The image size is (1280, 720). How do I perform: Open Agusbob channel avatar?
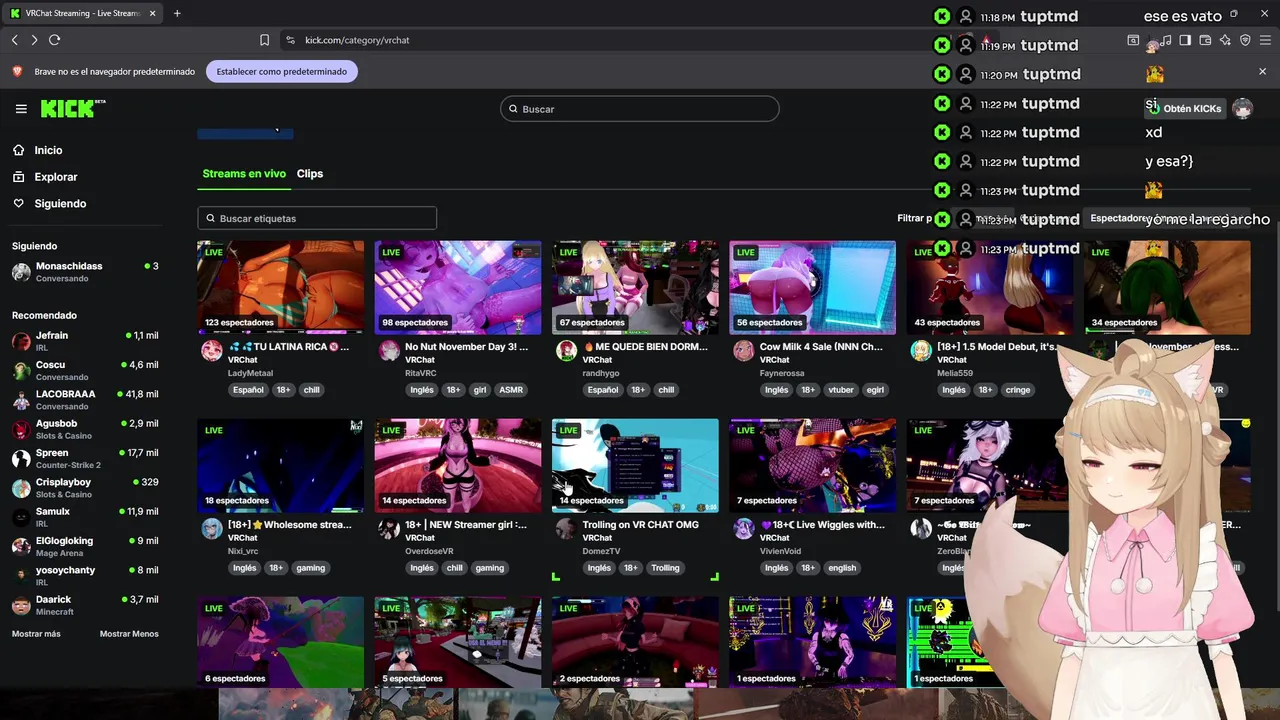click(x=21, y=429)
